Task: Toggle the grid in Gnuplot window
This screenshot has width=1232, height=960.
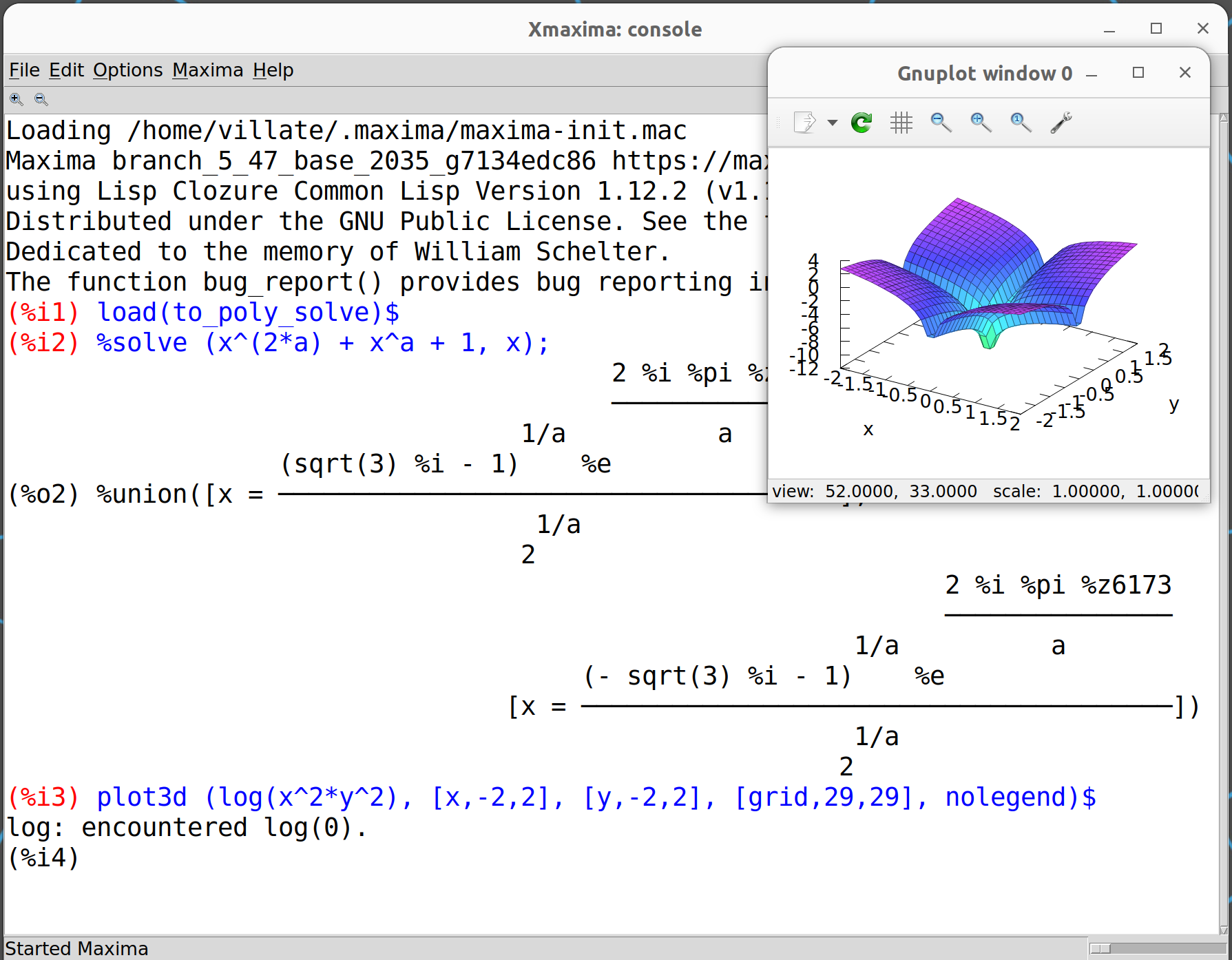Action: coord(901,123)
